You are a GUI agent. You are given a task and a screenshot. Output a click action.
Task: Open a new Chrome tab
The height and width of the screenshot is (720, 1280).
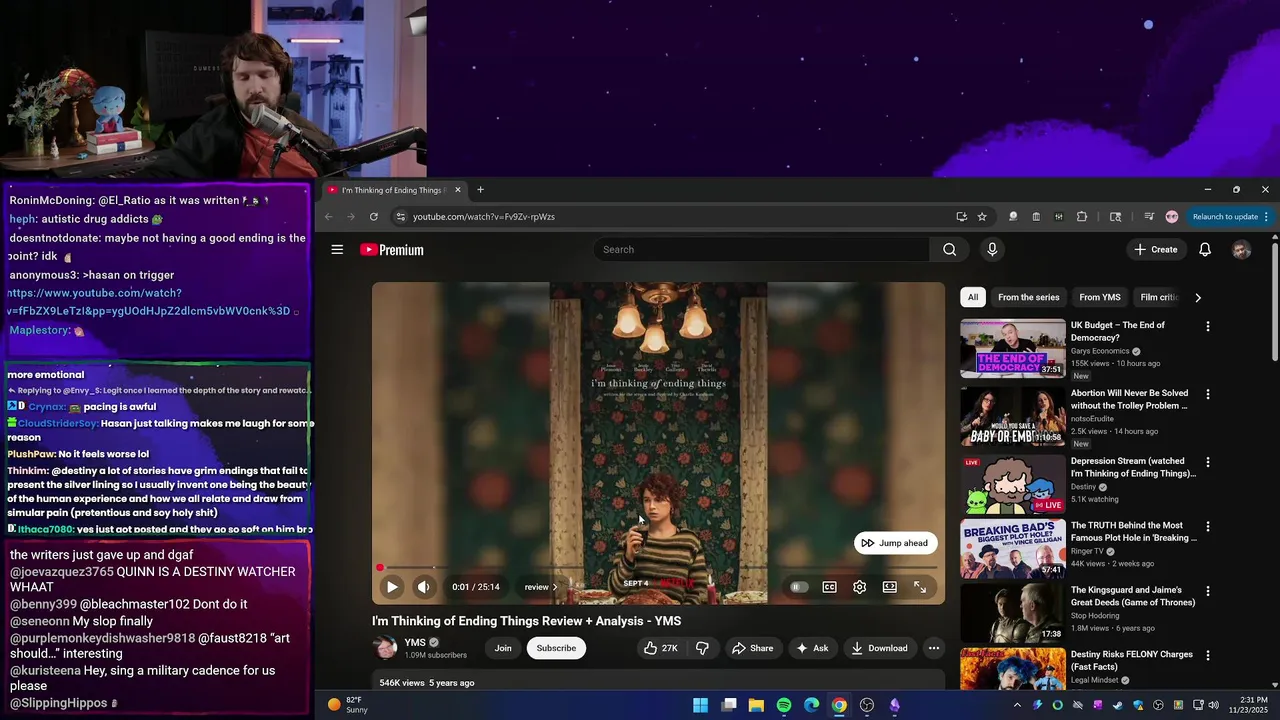(x=480, y=190)
